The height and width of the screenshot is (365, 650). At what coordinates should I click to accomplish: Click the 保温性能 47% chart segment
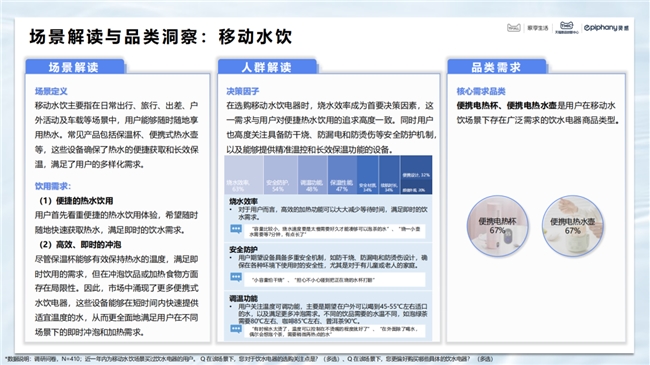(342, 175)
